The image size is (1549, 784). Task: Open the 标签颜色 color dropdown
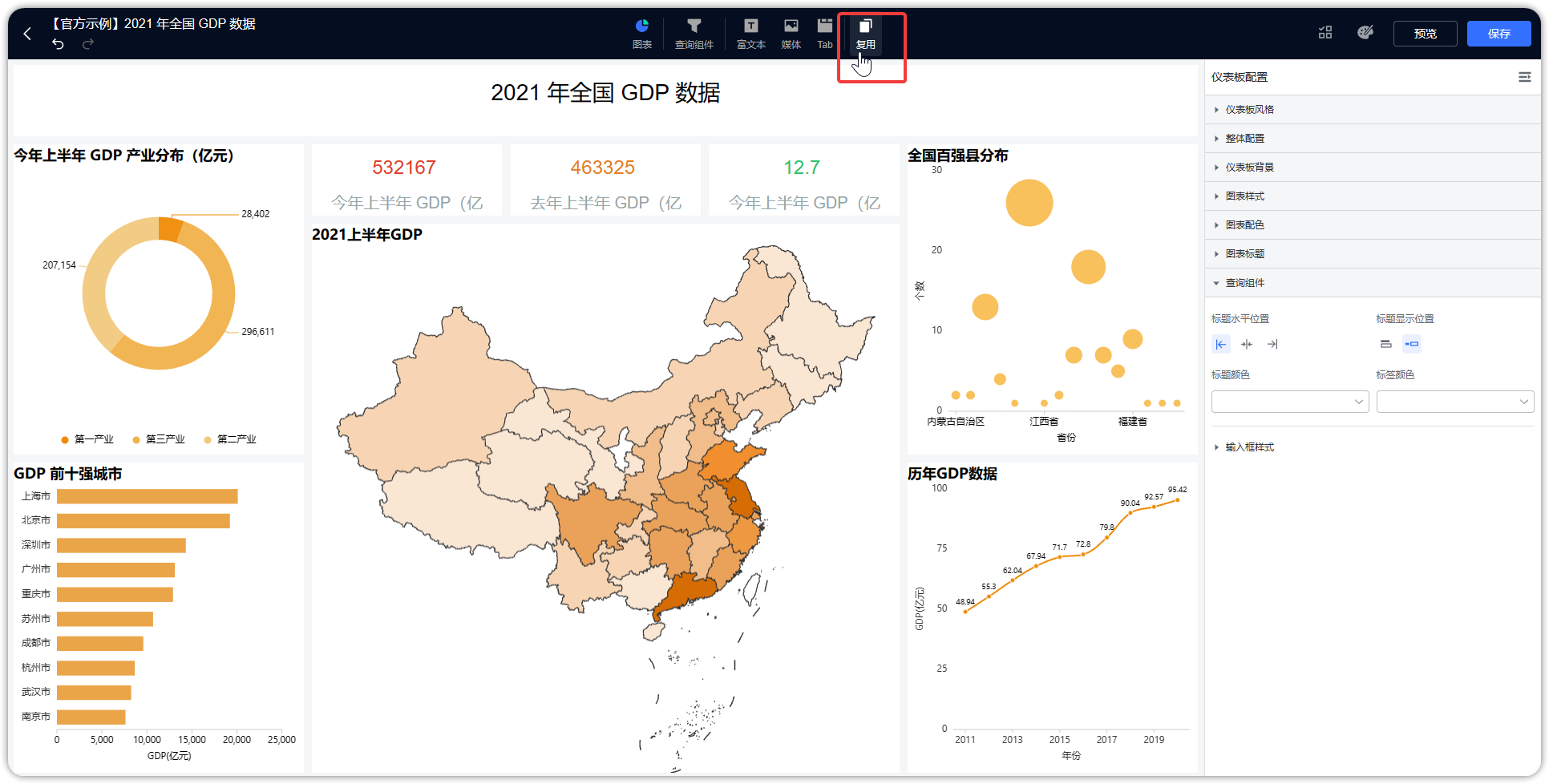(x=1455, y=402)
